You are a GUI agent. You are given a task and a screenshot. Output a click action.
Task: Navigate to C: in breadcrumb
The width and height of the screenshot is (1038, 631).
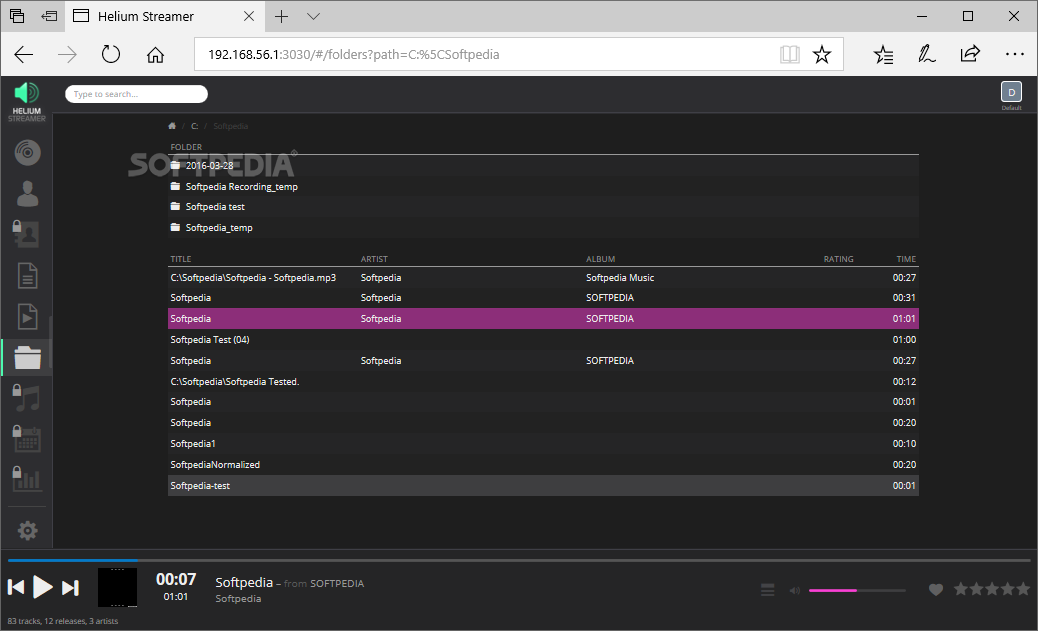(x=195, y=126)
